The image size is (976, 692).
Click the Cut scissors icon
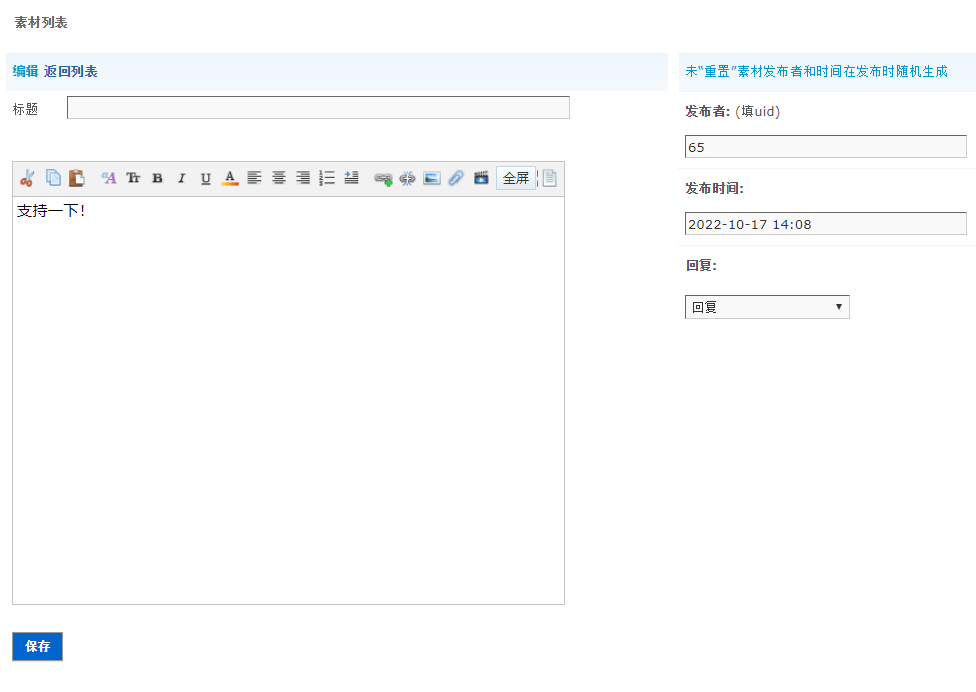coord(27,178)
